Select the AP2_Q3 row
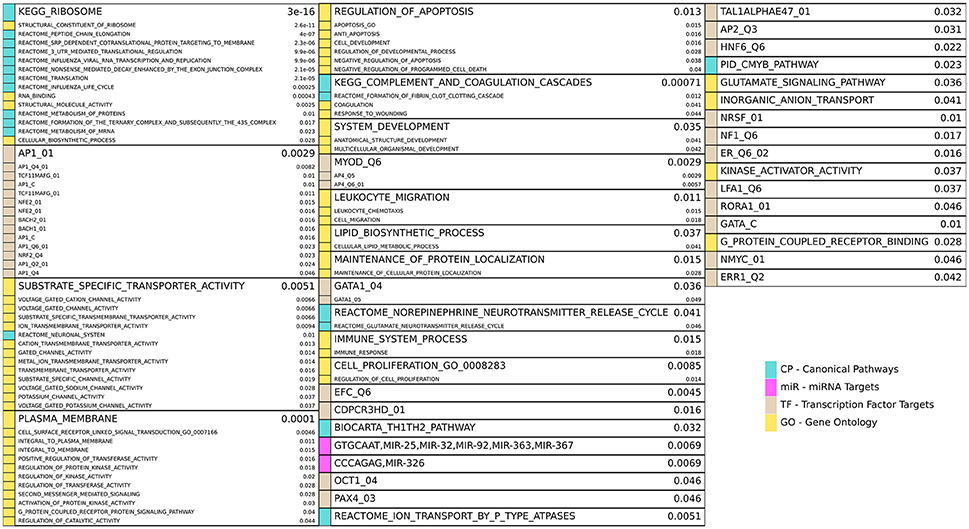The image size is (969, 529). [836, 30]
